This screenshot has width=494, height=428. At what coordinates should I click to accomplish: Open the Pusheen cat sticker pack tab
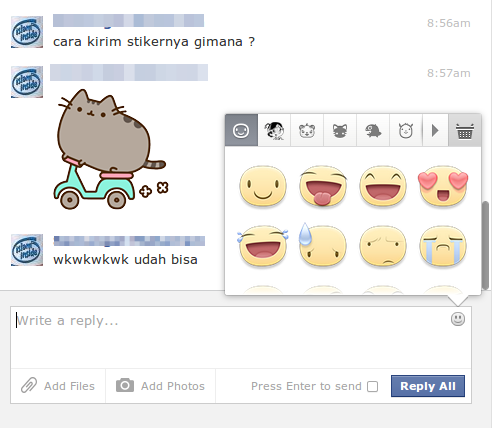[340, 130]
